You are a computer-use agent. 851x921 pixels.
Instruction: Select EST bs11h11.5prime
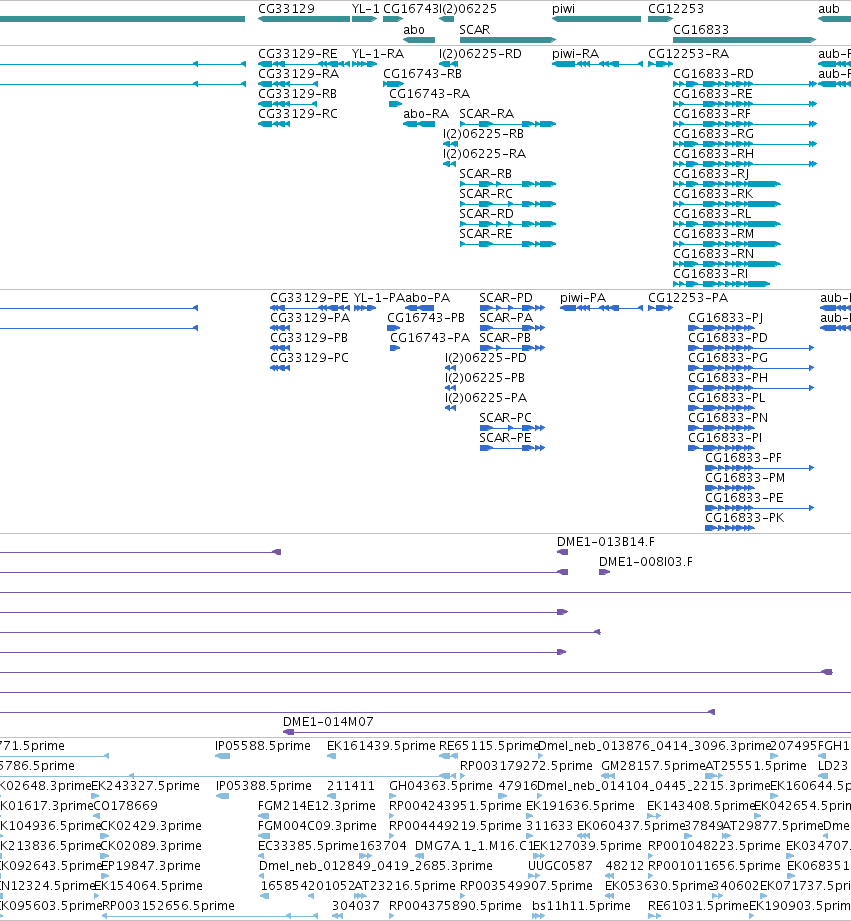pyautogui.click(x=581, y=906)
